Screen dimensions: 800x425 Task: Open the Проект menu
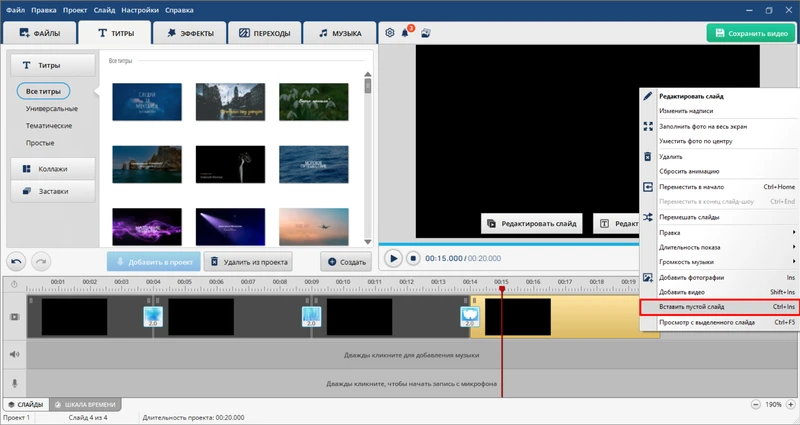pyautogui.click(x=75, y=10)
